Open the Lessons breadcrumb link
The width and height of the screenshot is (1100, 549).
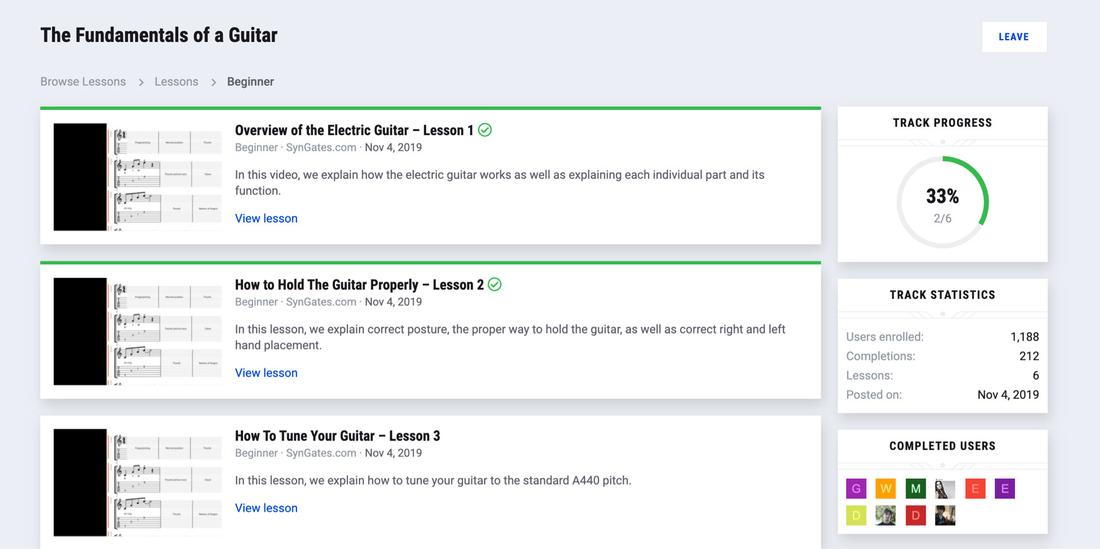(x=176, y=82)
